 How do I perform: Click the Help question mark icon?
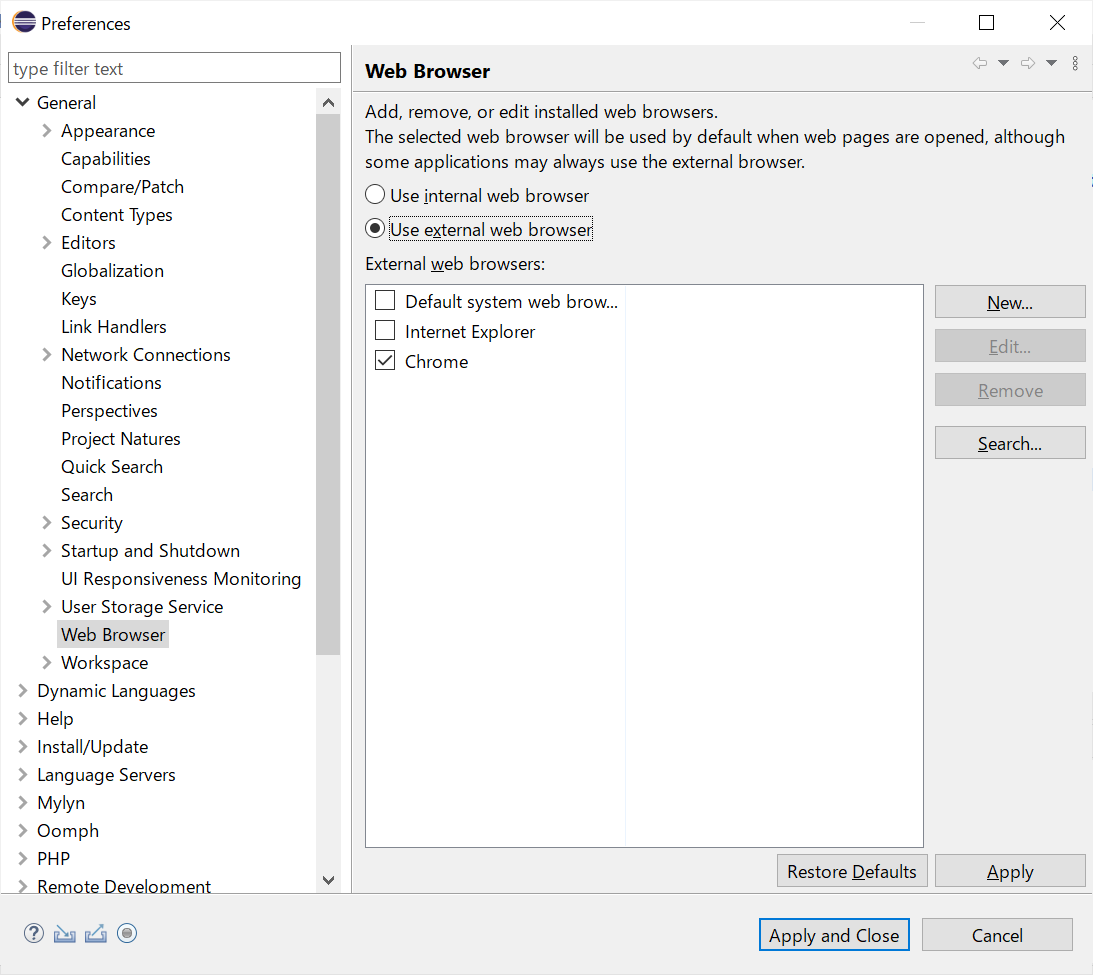(x=33, y=933)
